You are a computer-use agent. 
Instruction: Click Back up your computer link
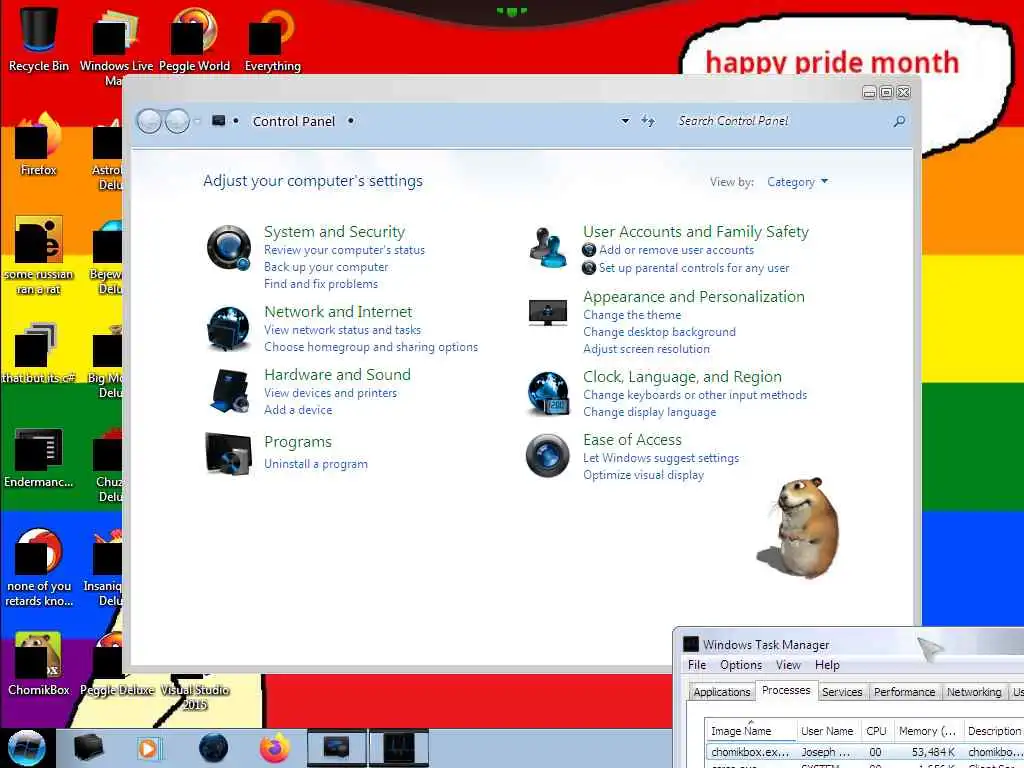tap(326, 267)
